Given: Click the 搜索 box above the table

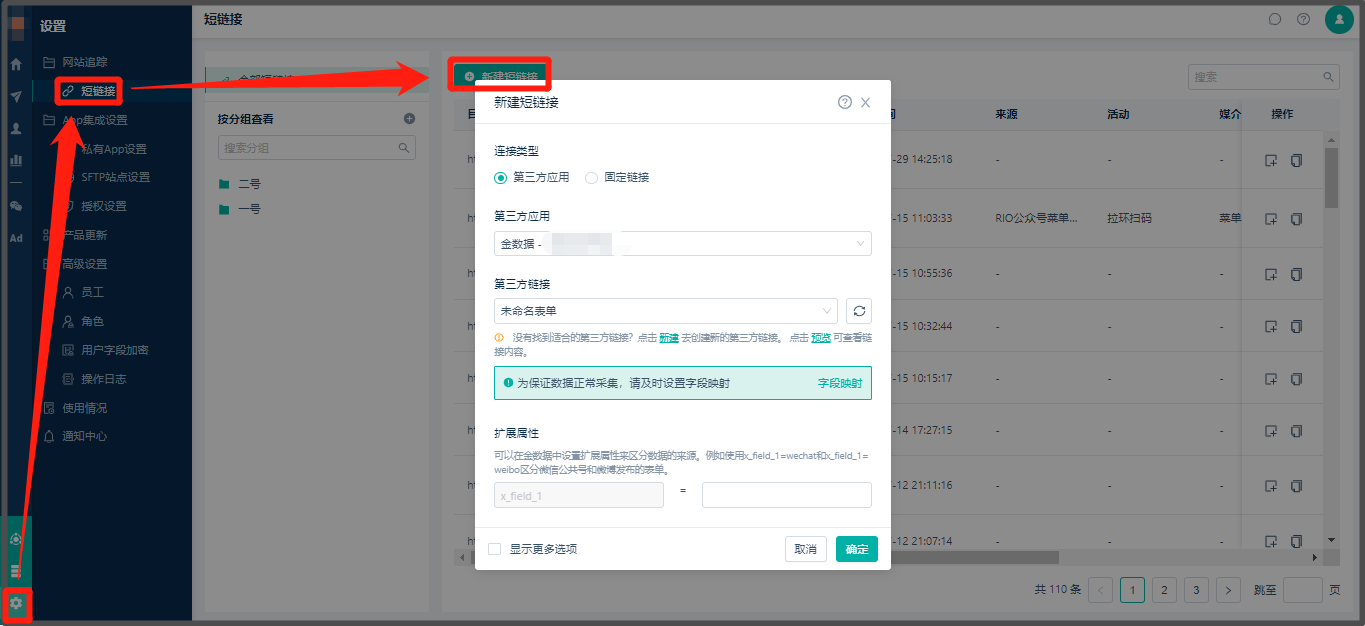Looking at the screenshot, I should point(1263,77).
